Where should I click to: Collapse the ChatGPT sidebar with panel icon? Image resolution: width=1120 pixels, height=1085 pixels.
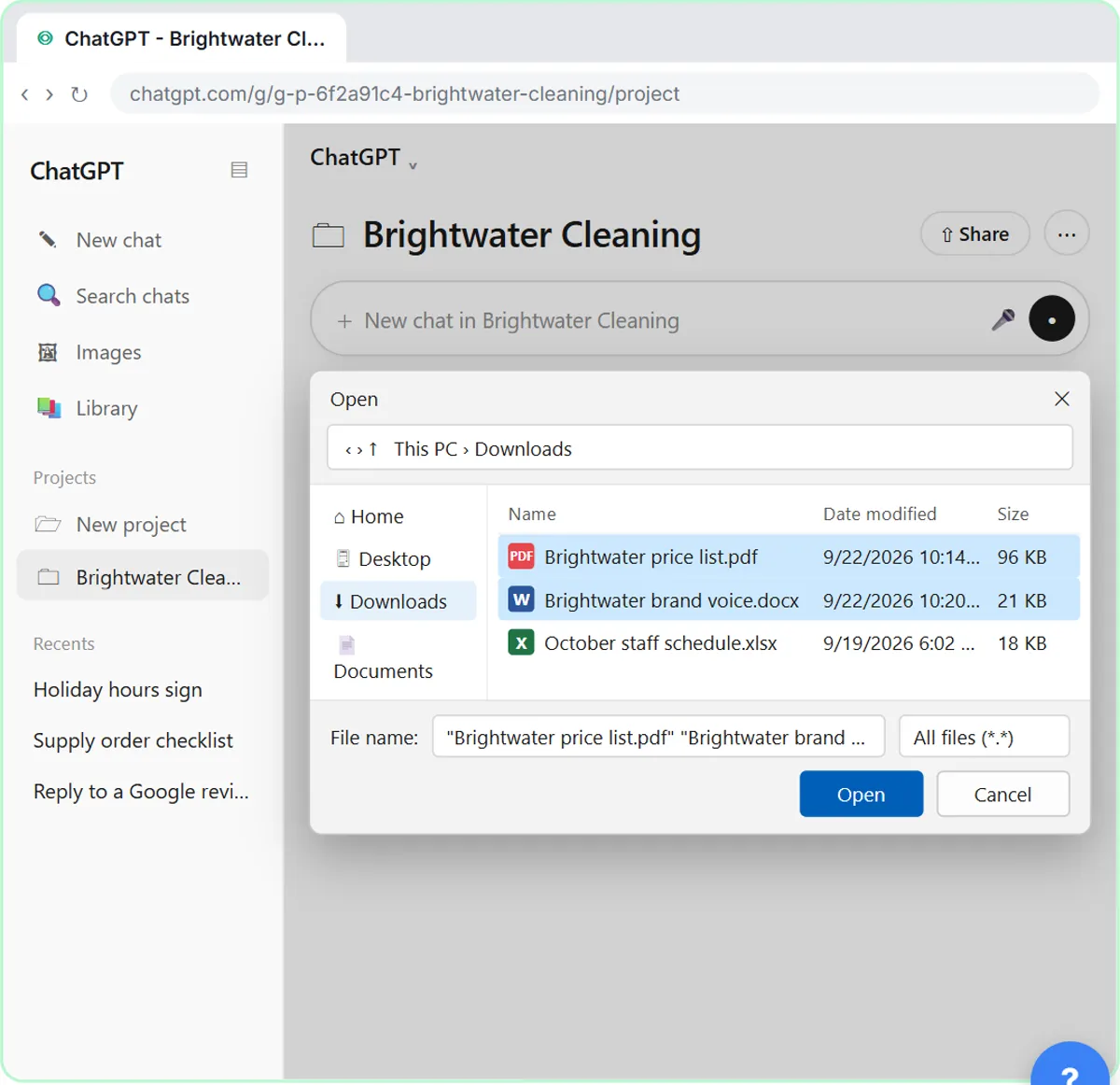coord(239,170)
